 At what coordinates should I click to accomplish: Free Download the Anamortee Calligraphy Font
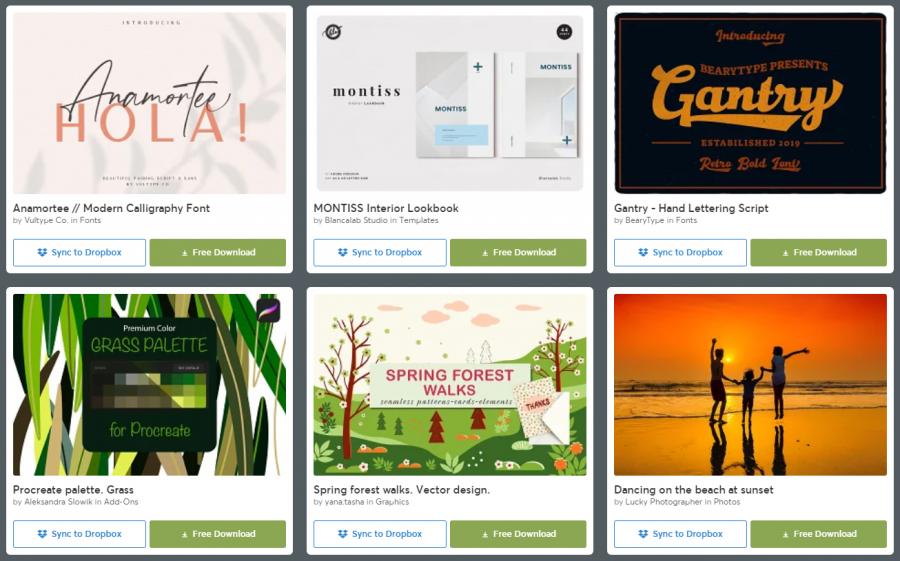coord(218,253)
